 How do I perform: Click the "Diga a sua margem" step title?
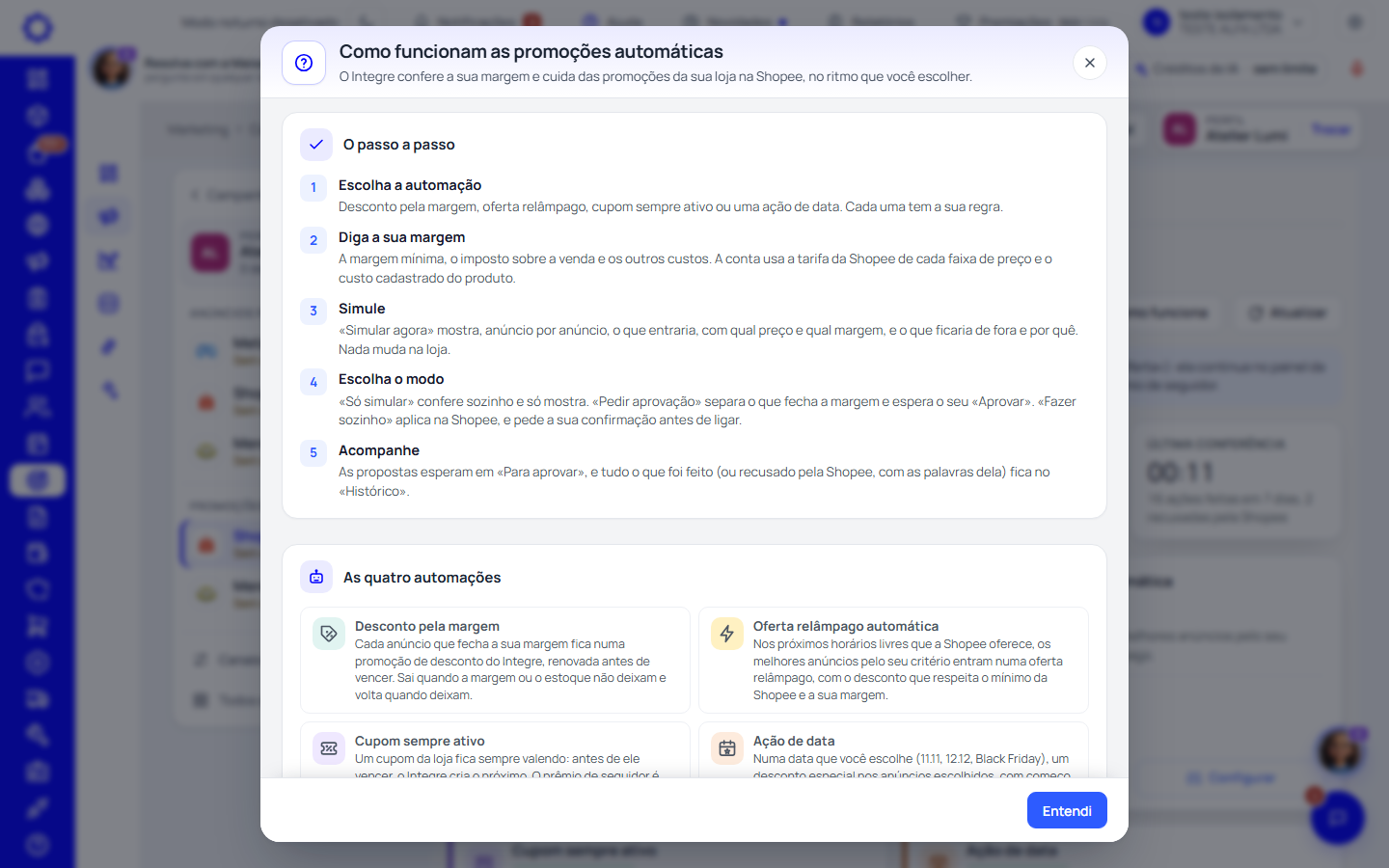coord(401,237)
